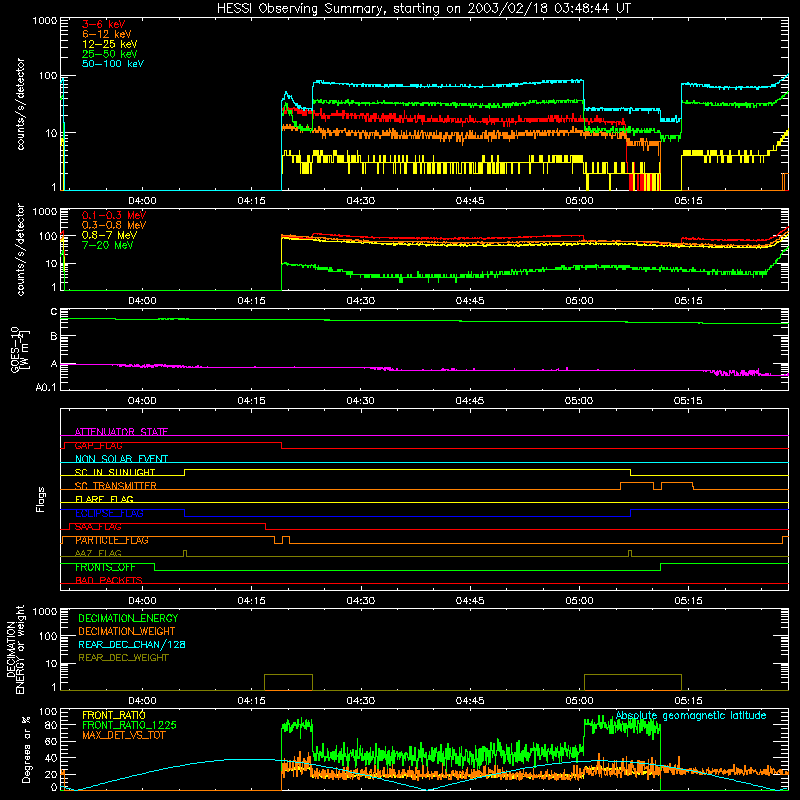Select the DECIMATION_ENERGY legend label
This screenshot has height=800, width=800.
pyautogui.click(x=128, y=618)
